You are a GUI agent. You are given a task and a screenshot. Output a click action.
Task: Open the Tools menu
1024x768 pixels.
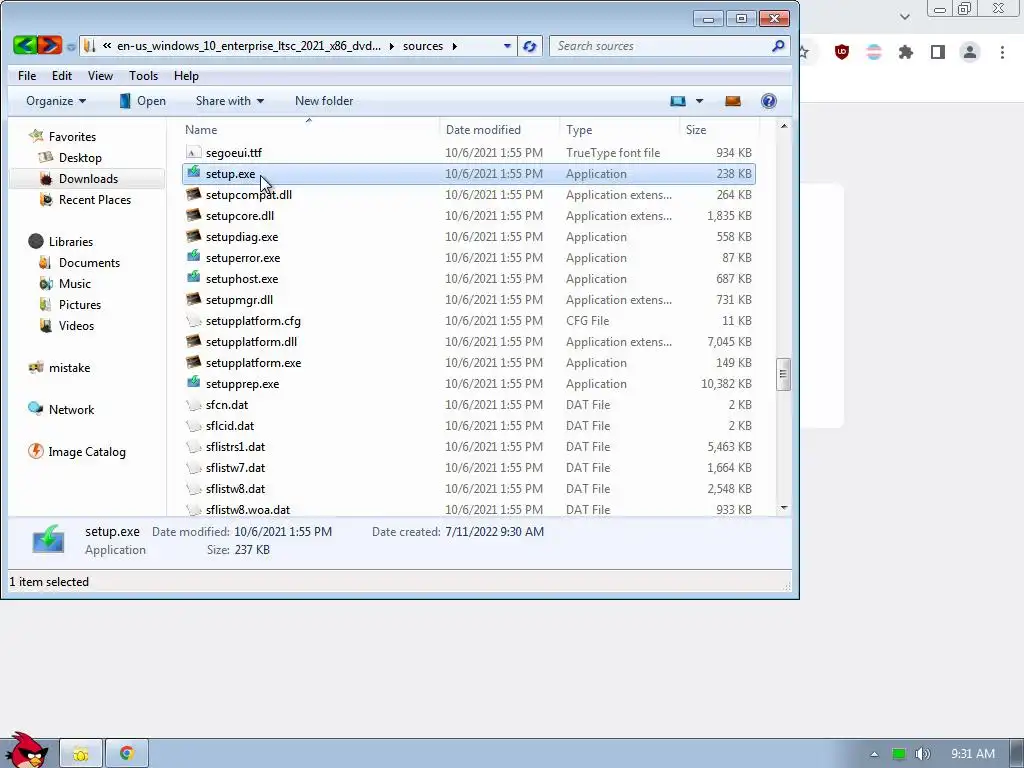tap(144, 76)
